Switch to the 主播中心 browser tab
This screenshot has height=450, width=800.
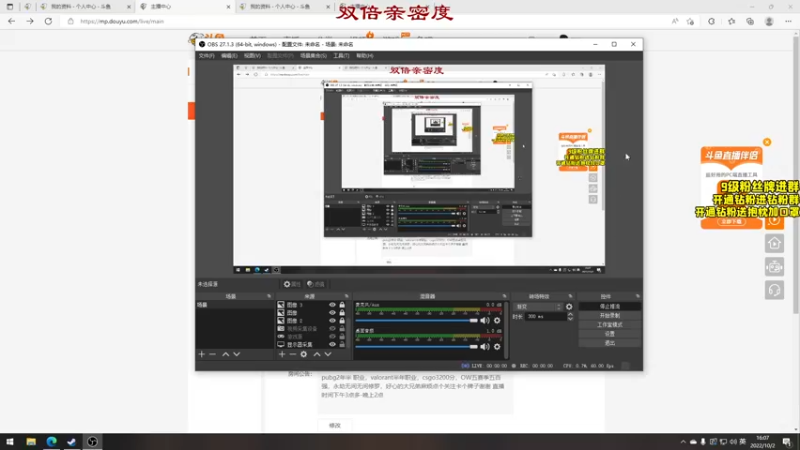[184, 7]
